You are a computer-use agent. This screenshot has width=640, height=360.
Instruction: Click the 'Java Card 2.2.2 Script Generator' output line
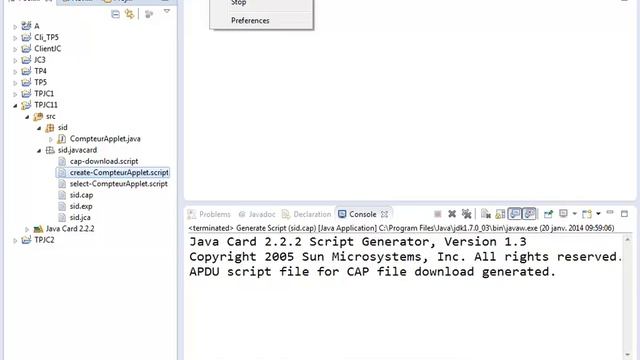358,242
